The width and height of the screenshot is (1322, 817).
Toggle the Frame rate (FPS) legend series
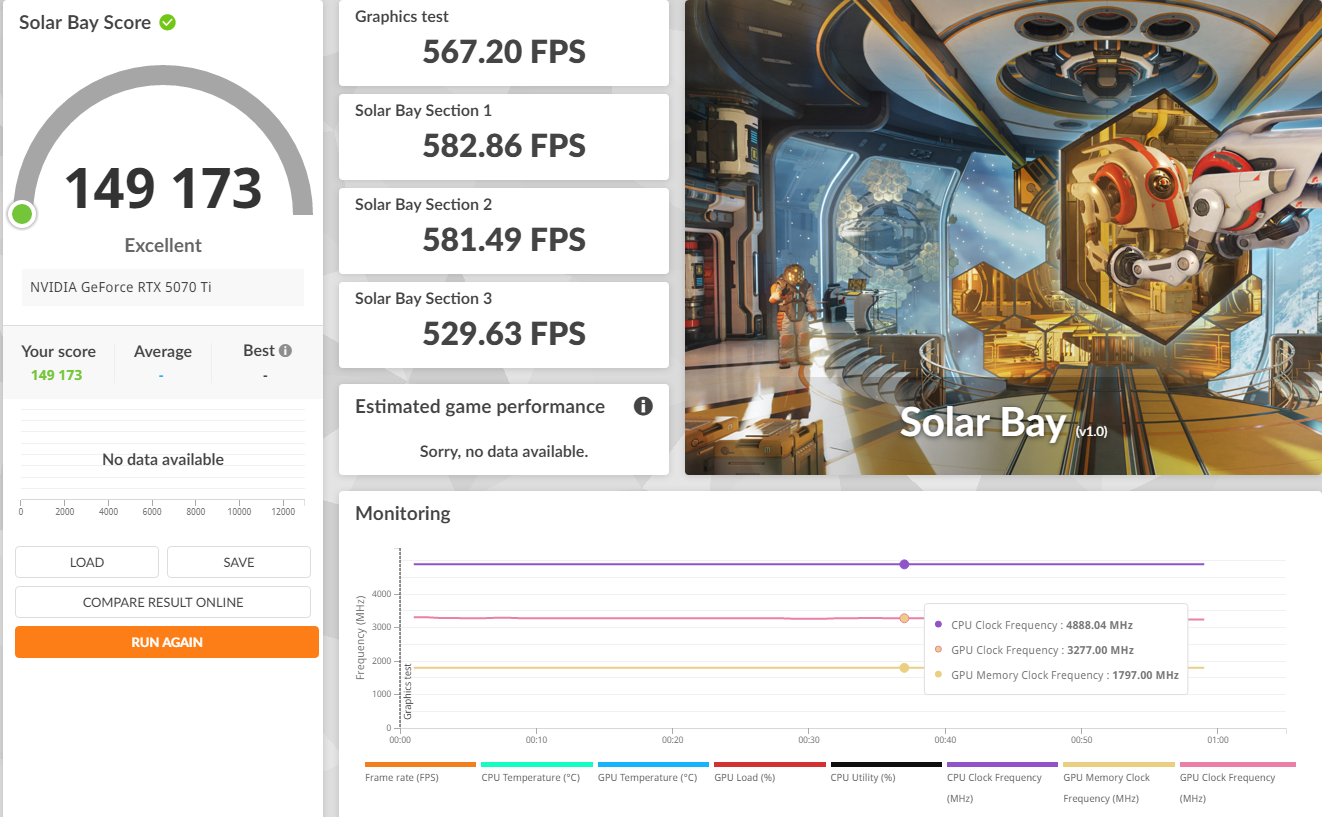(420, 772)
